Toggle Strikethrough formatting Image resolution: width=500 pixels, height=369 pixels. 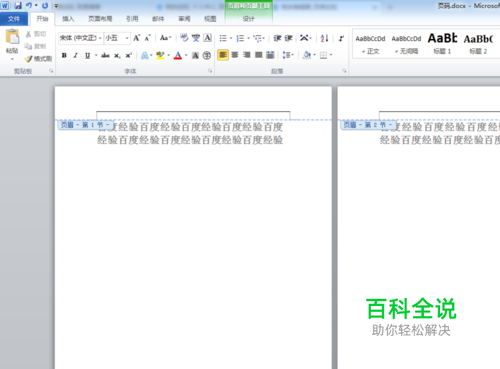click(x=105, y=55)
